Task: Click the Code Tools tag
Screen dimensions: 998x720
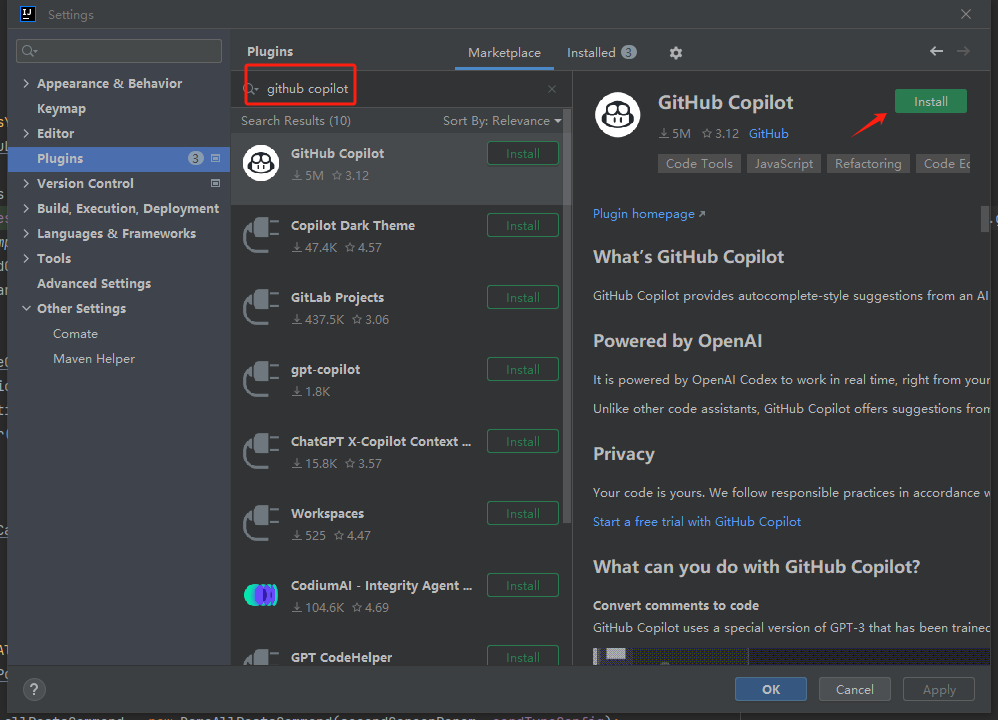Action: (x=699, y=164)
